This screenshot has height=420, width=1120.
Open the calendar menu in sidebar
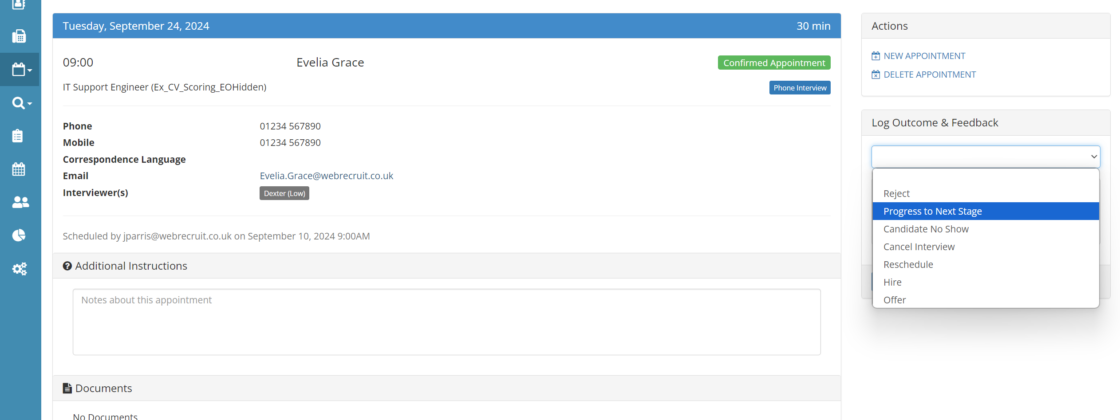click(x=20, y=70)
